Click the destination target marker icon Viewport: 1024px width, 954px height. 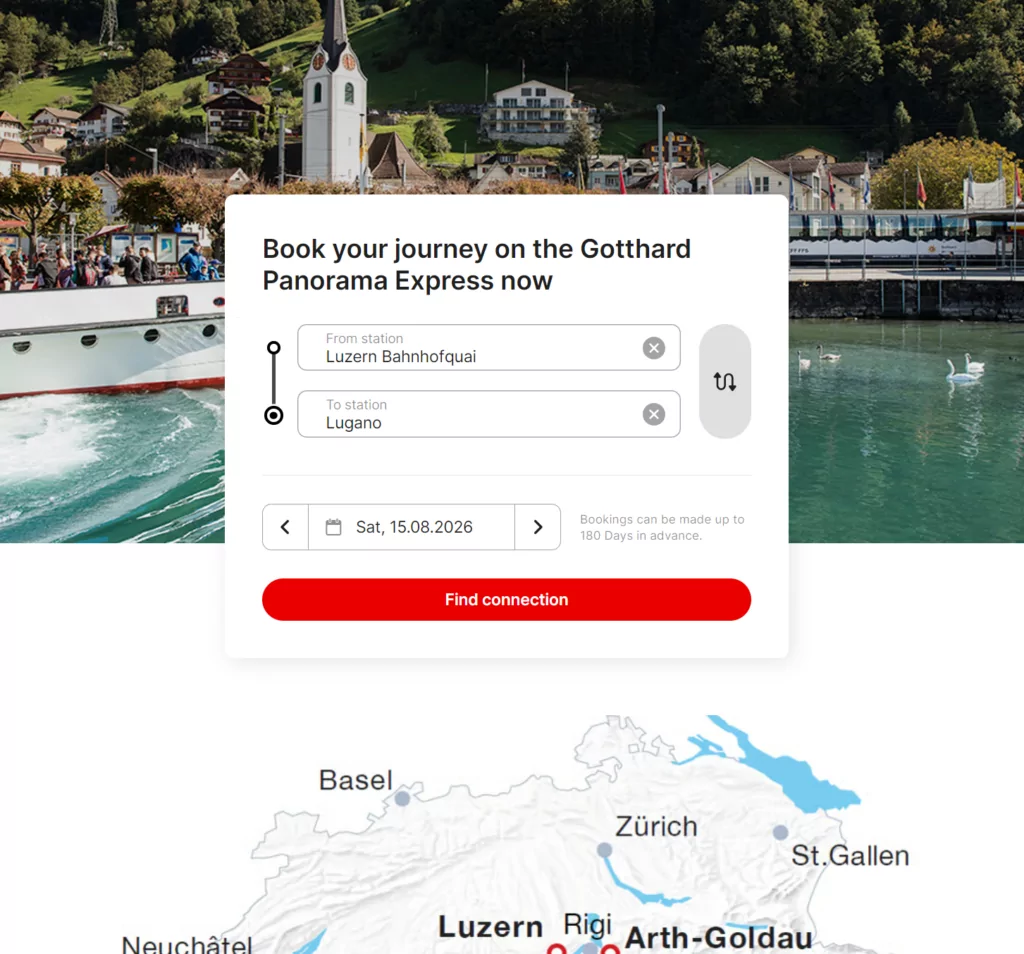pyautogui.click(x=274, y=415)
